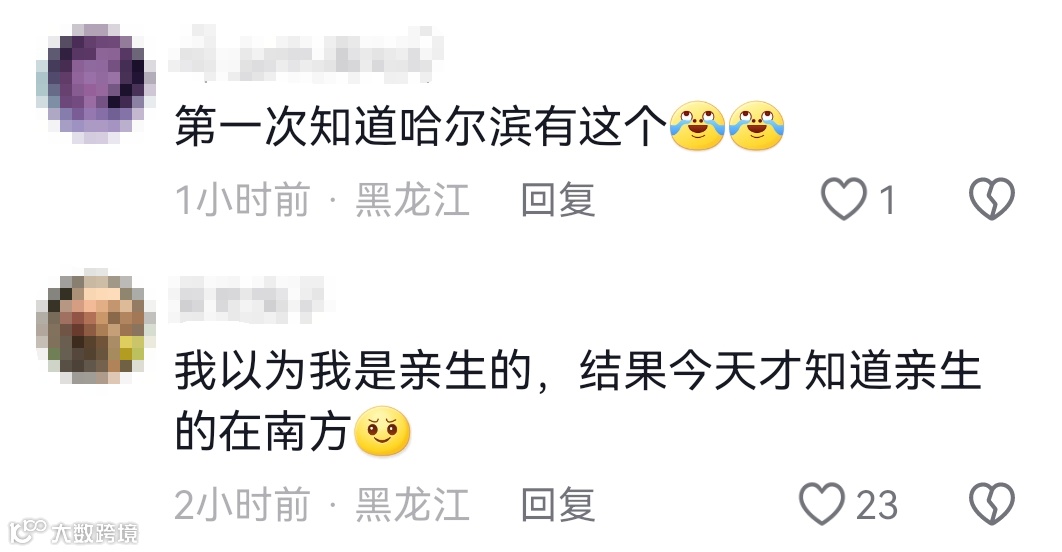Tap 黑龙江 location next to 2小时前
Viewport: 1062px width, 552px height.
tap(412, 505)
